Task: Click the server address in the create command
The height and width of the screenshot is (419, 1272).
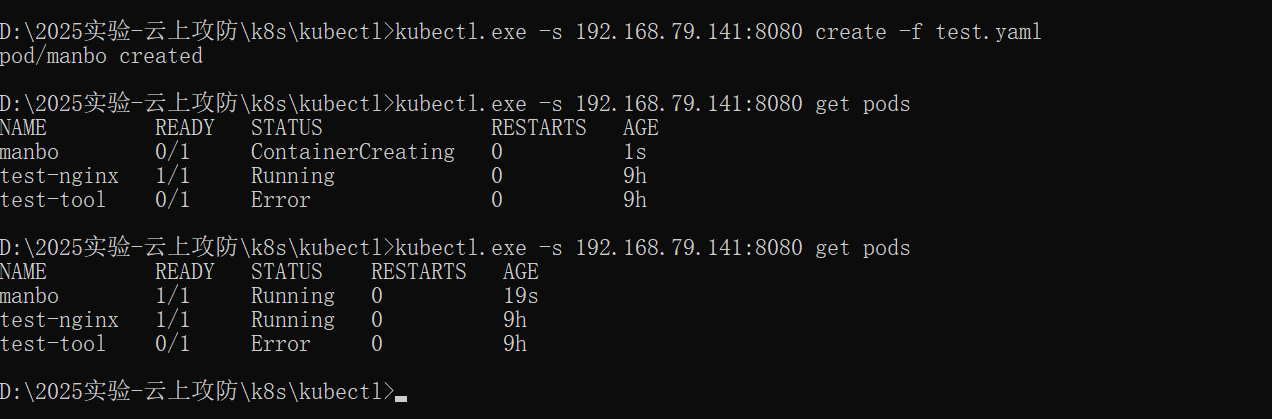Action: point(688,32)
